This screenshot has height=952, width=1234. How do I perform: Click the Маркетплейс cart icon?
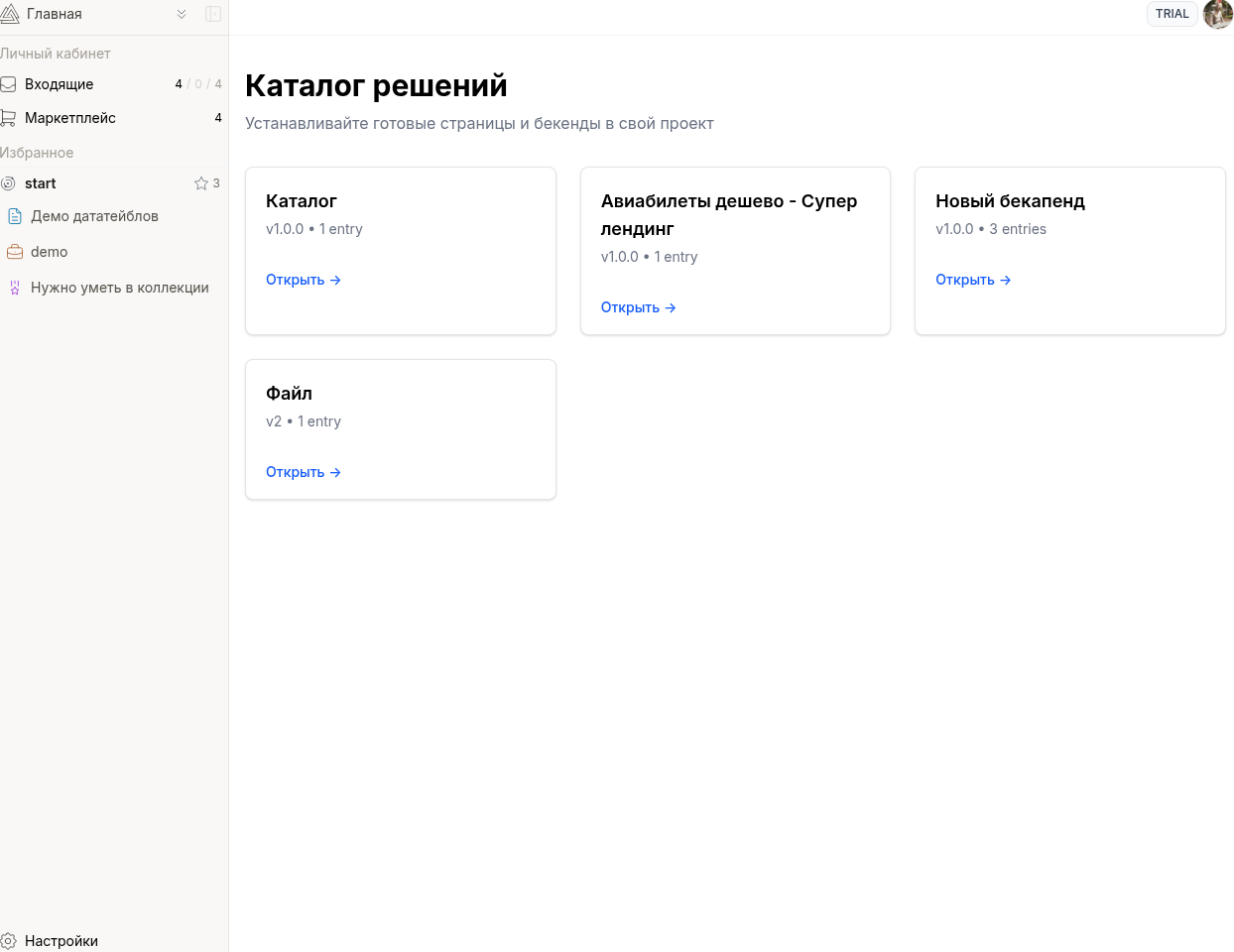[x=8, y=118]
